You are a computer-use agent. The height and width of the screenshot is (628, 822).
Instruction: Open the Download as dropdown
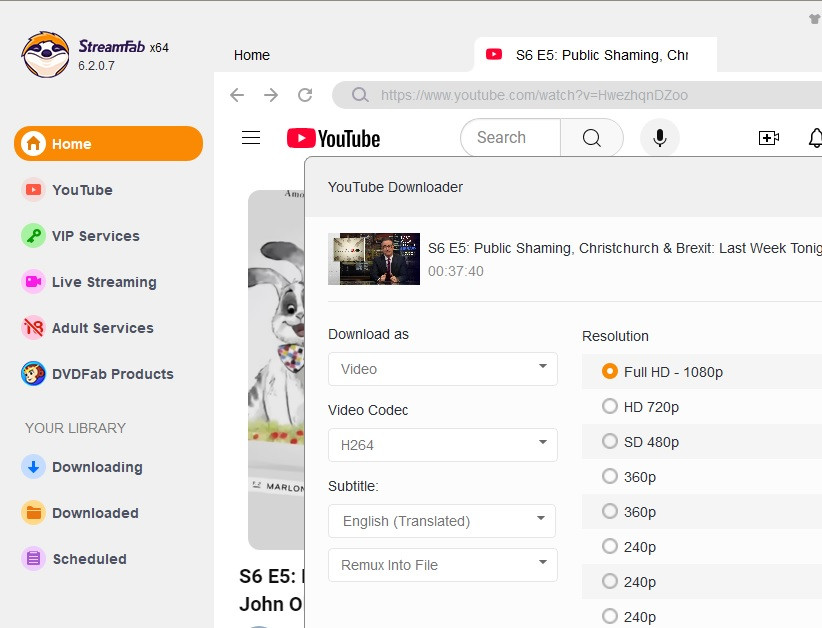pyautogui.click(x=443, y=369)
